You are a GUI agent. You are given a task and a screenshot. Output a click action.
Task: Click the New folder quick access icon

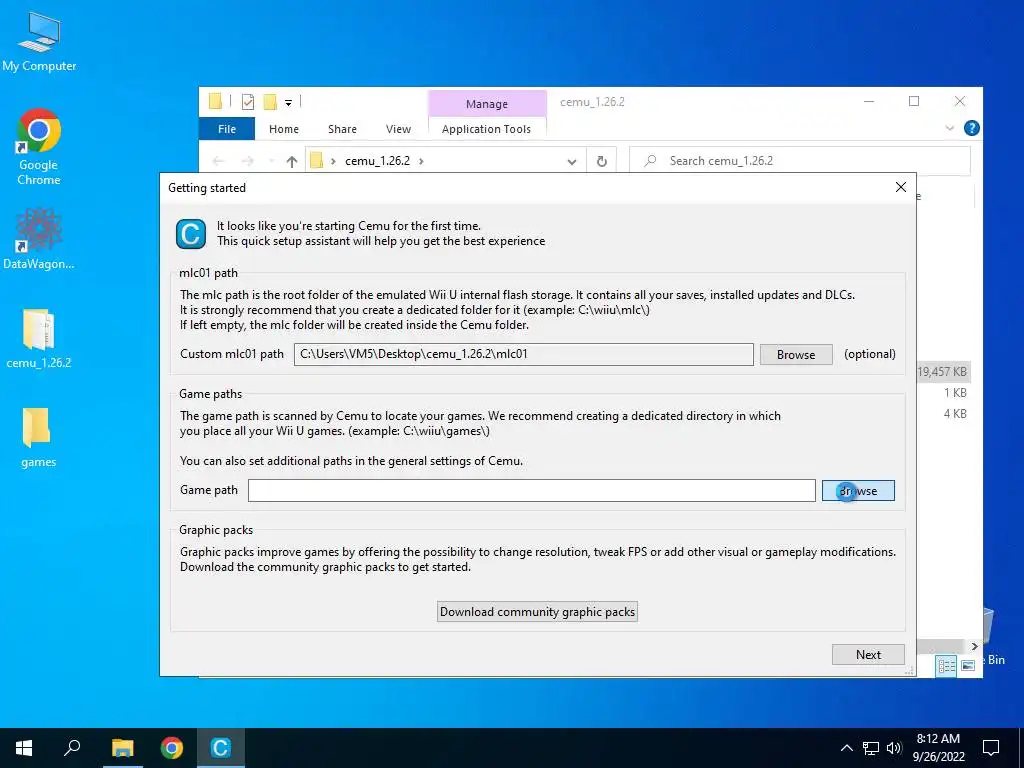(x=270, y=101)
